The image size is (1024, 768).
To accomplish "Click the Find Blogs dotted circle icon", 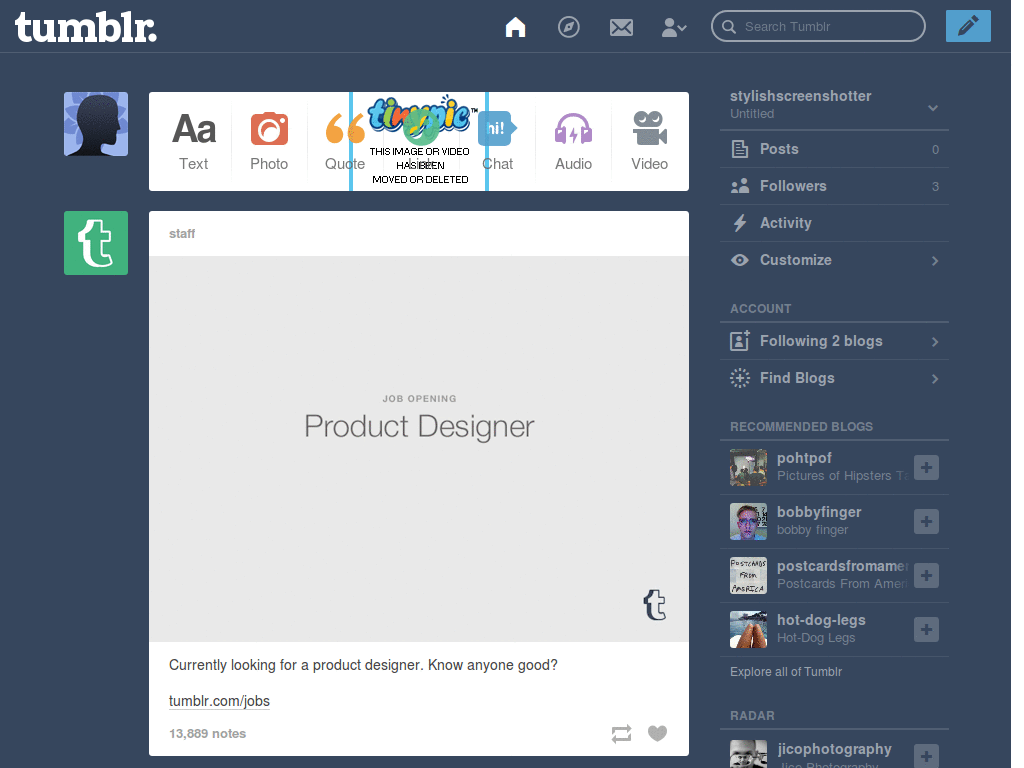I will click(x=740, y=378).
